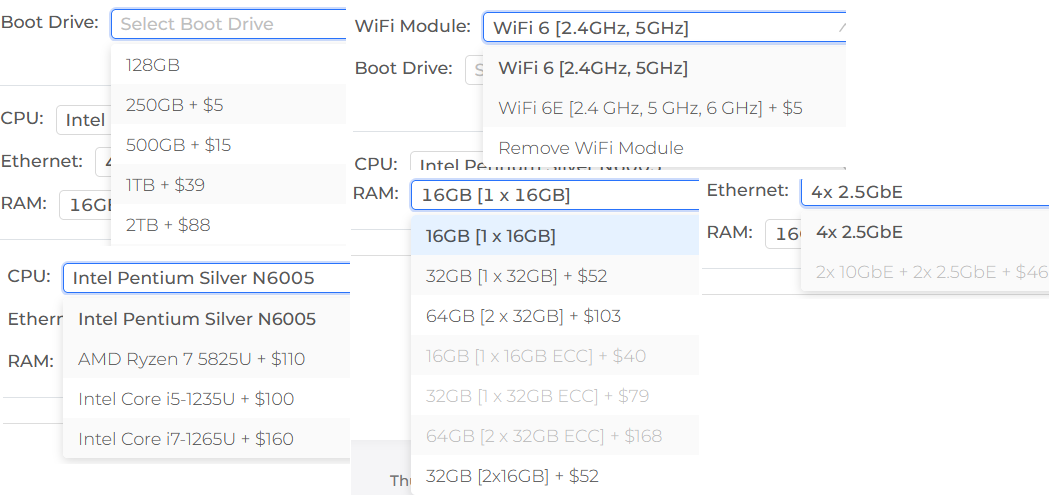This screenshot has height=495, width=1049.
Task: Choose Remove WiFi Module option
Action: (590, 148)
